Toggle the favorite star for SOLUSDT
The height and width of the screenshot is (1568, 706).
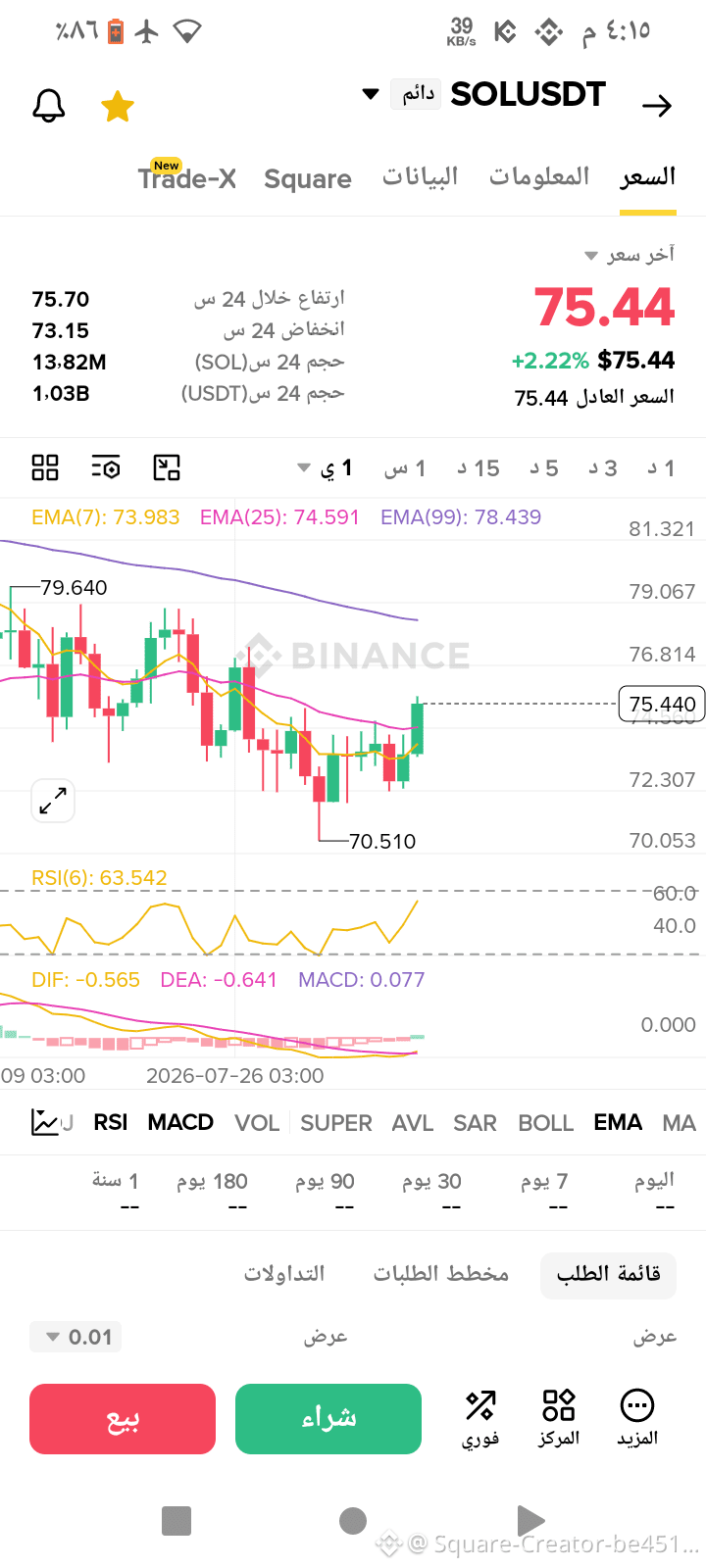(118, 106)
